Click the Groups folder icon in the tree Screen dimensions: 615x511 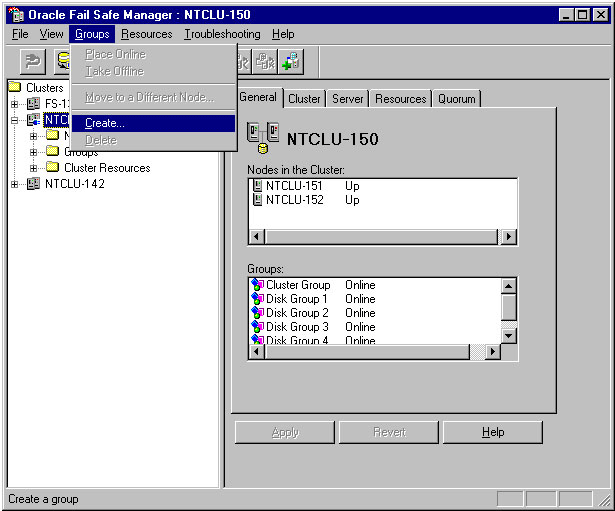tap(53, 151)
